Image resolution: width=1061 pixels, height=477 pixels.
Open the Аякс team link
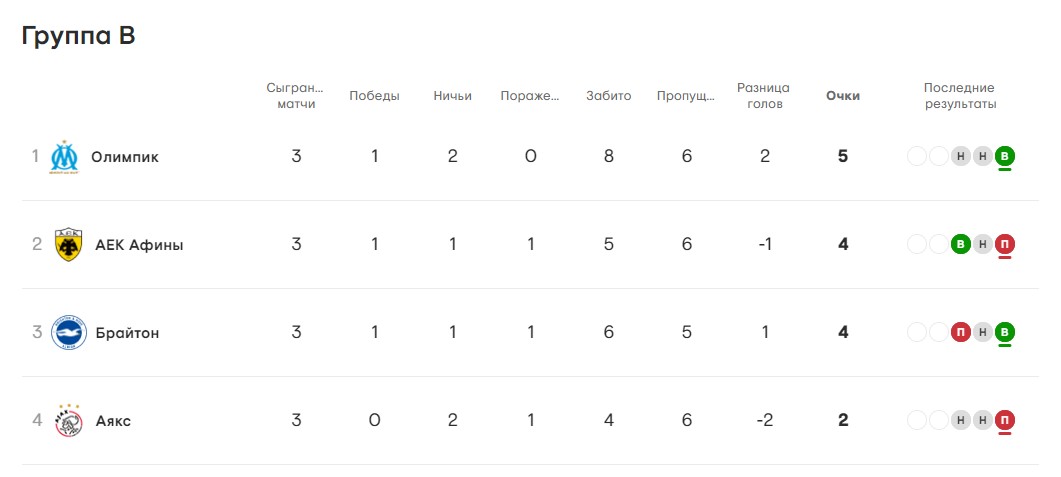(x=113, y=421)
